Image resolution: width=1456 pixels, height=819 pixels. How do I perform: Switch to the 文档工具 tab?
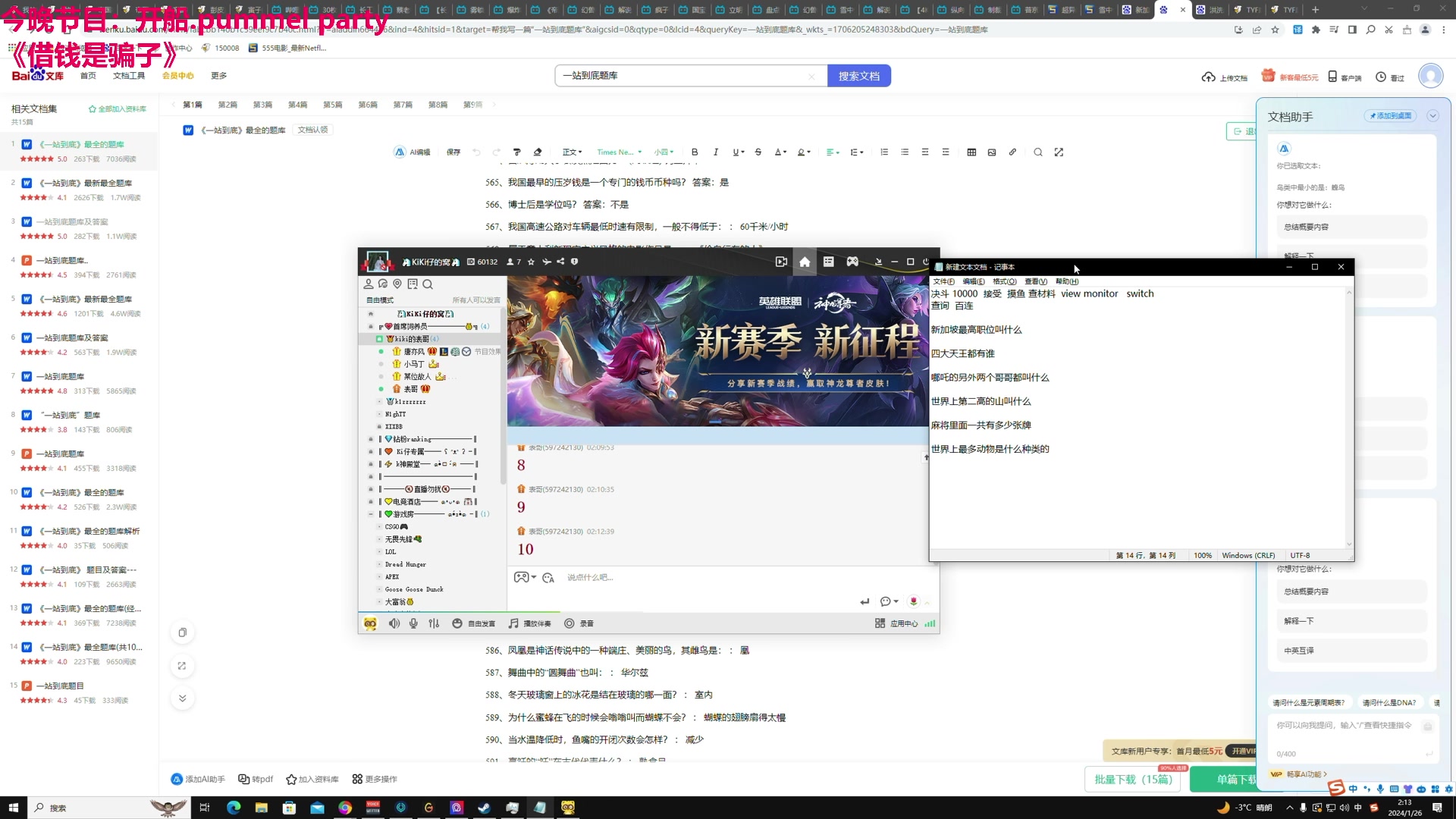[129, 75]
